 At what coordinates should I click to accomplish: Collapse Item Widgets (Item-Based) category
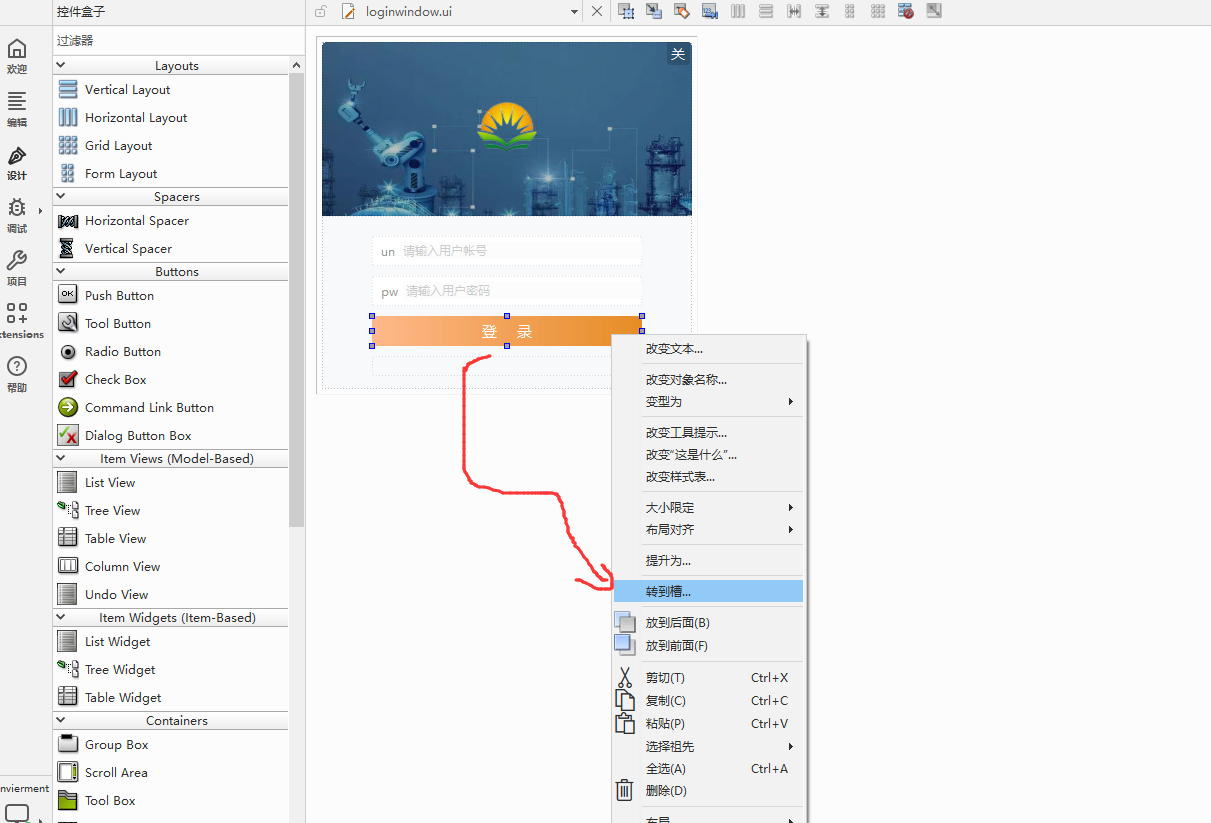click(x=61, y=617)
